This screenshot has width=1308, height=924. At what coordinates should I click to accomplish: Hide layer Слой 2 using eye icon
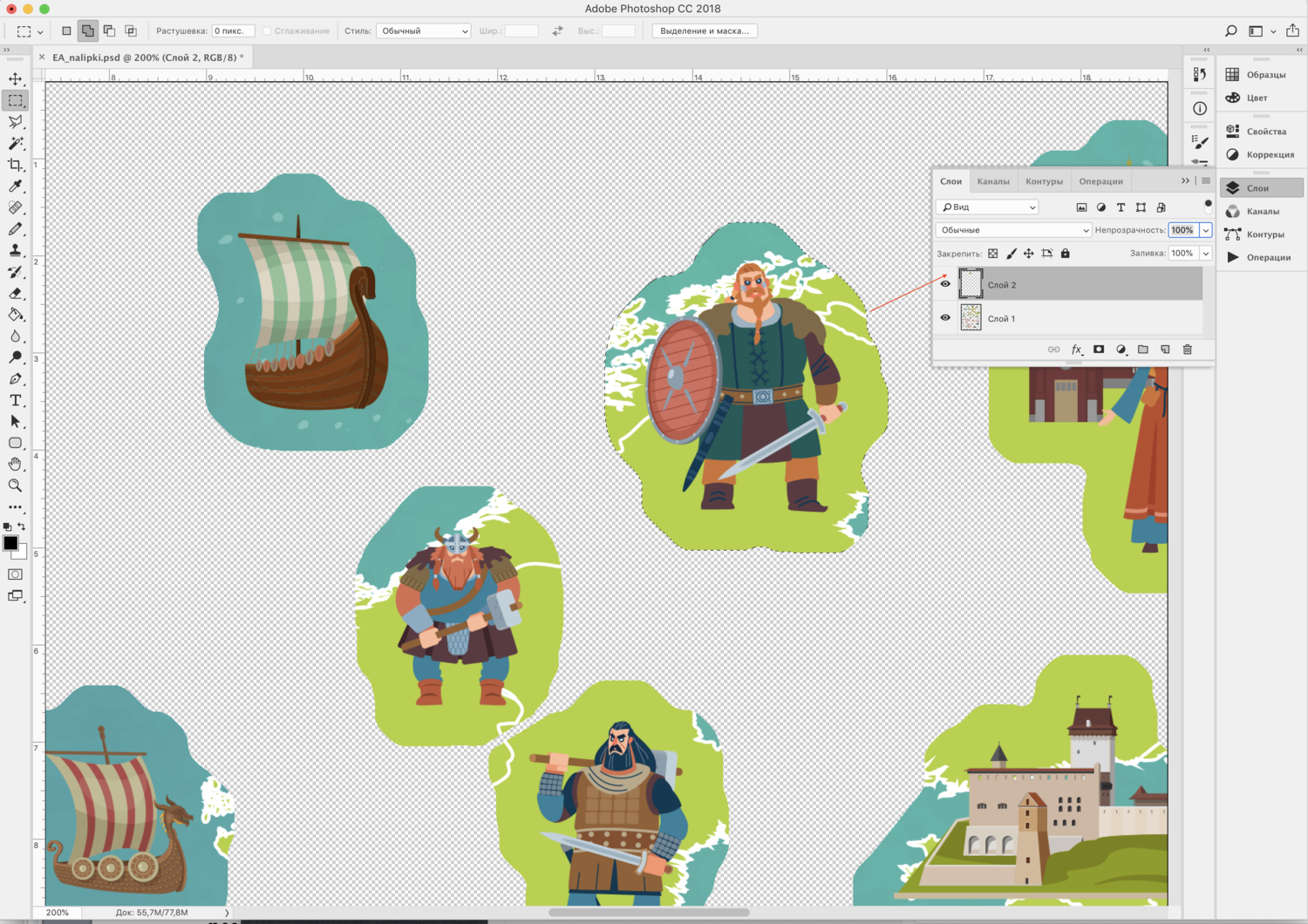tap(945, 284)
